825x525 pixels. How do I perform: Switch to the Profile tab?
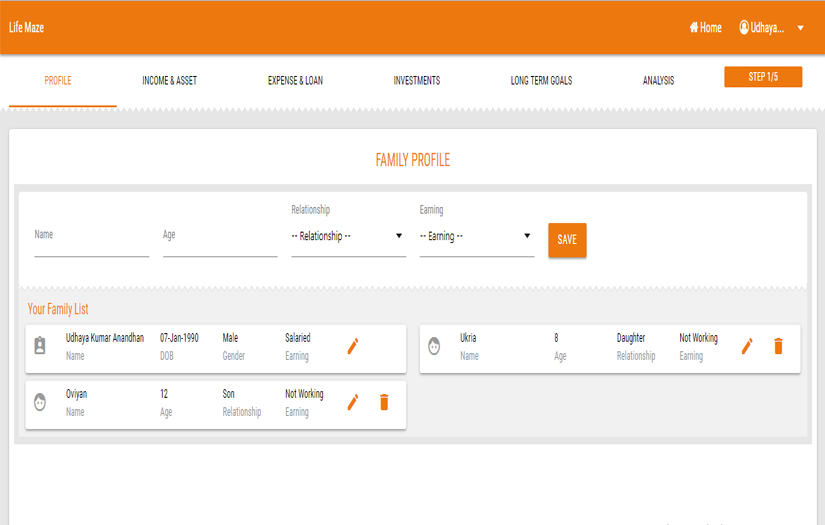tap(58, 80)
